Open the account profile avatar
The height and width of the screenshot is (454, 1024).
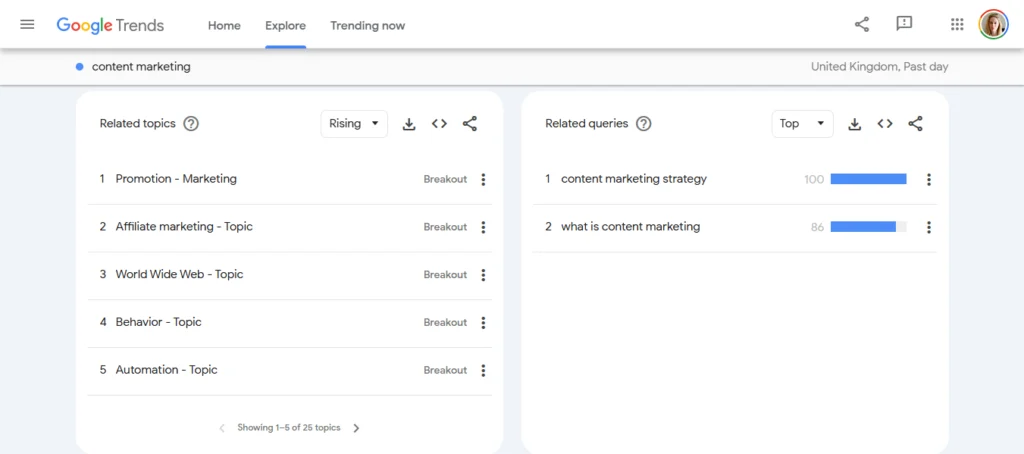coord(993,25)
